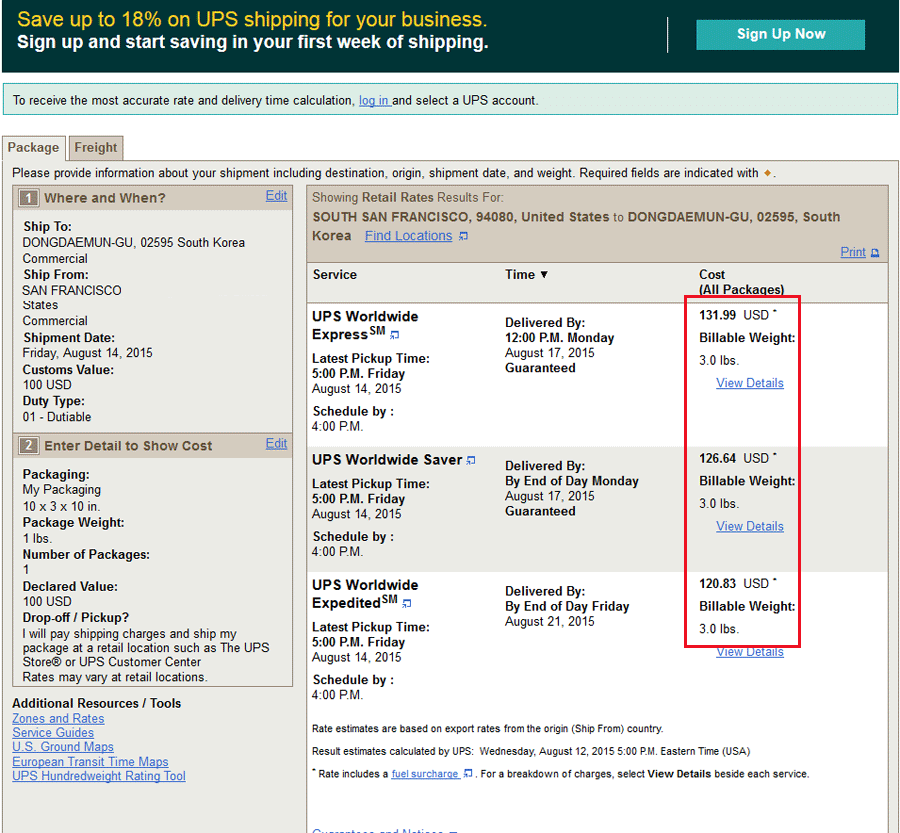Click the By End of Day Friday text
The image size is (900, 833).
tap(567, 607)
